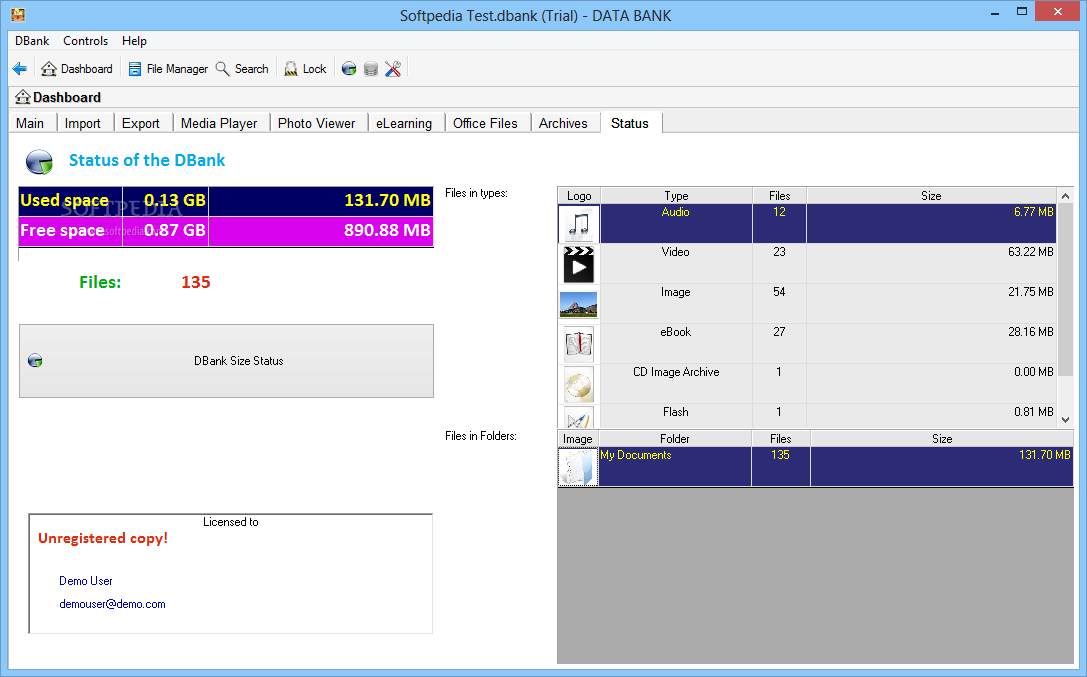Click the Dashboard house icon in header
The width and height of the screenshot is (1087, 677).
(x=23, y=97)
